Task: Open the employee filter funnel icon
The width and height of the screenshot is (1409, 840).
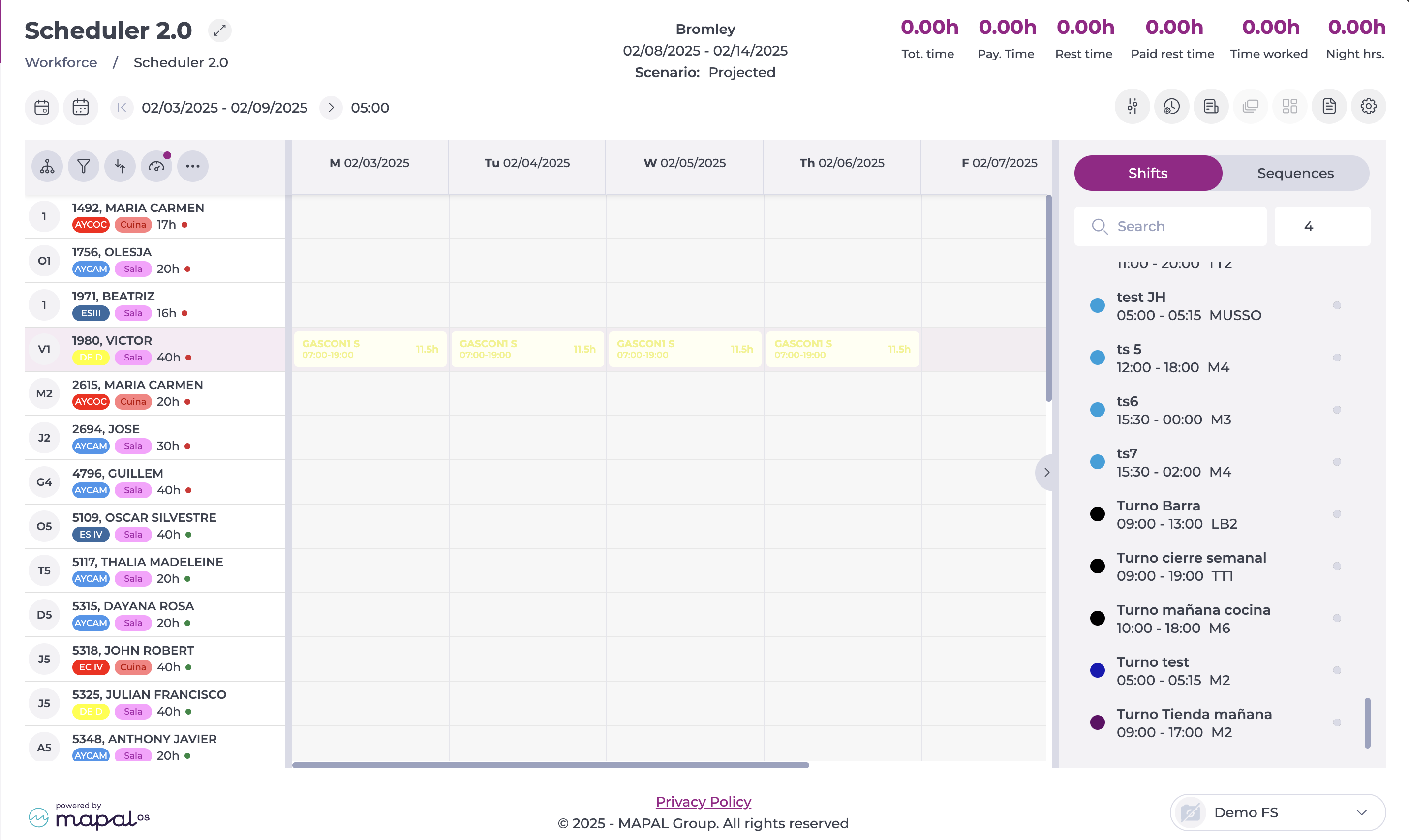Action: point(83,166)
